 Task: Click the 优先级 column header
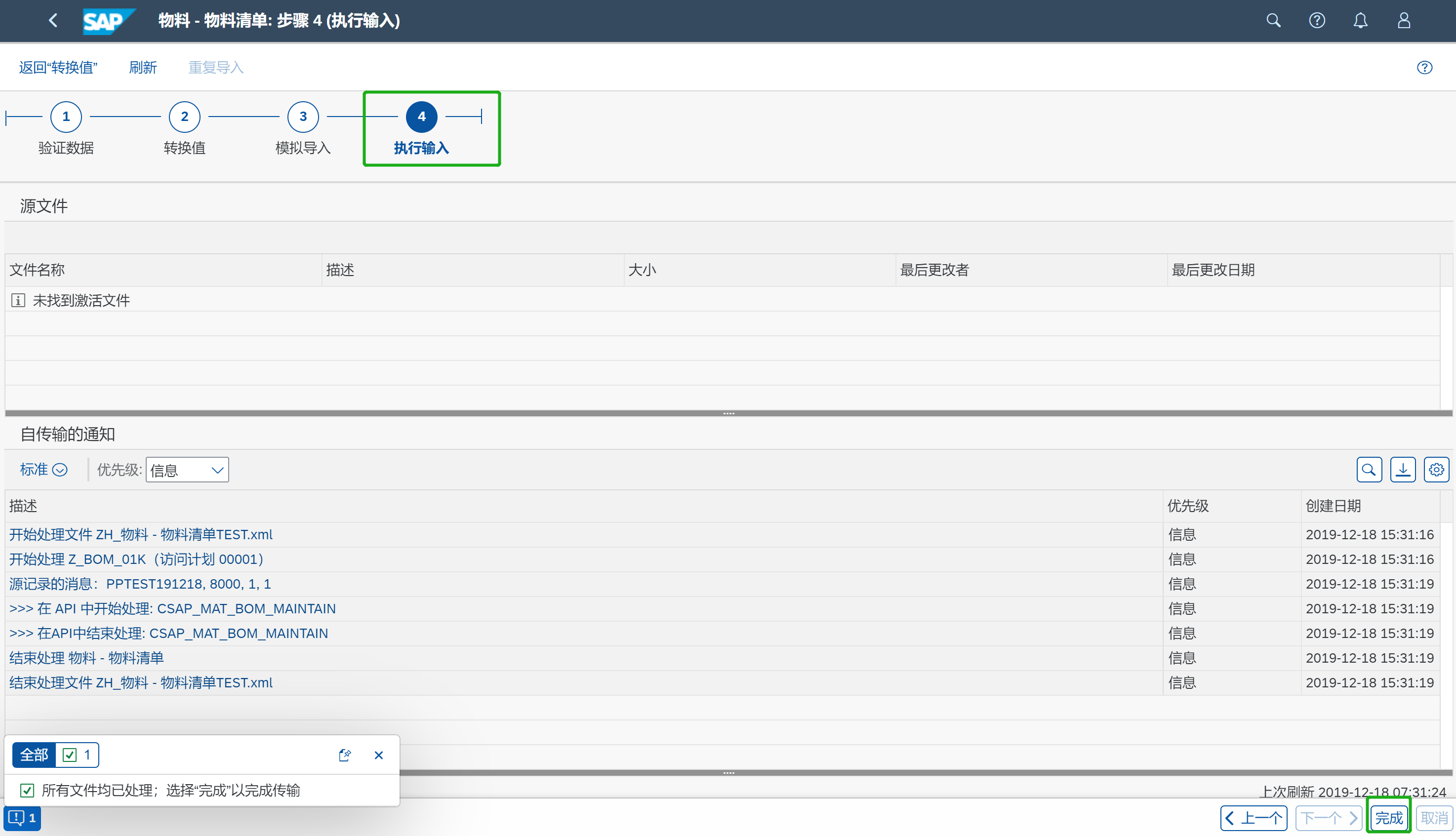click(1232, 506)
